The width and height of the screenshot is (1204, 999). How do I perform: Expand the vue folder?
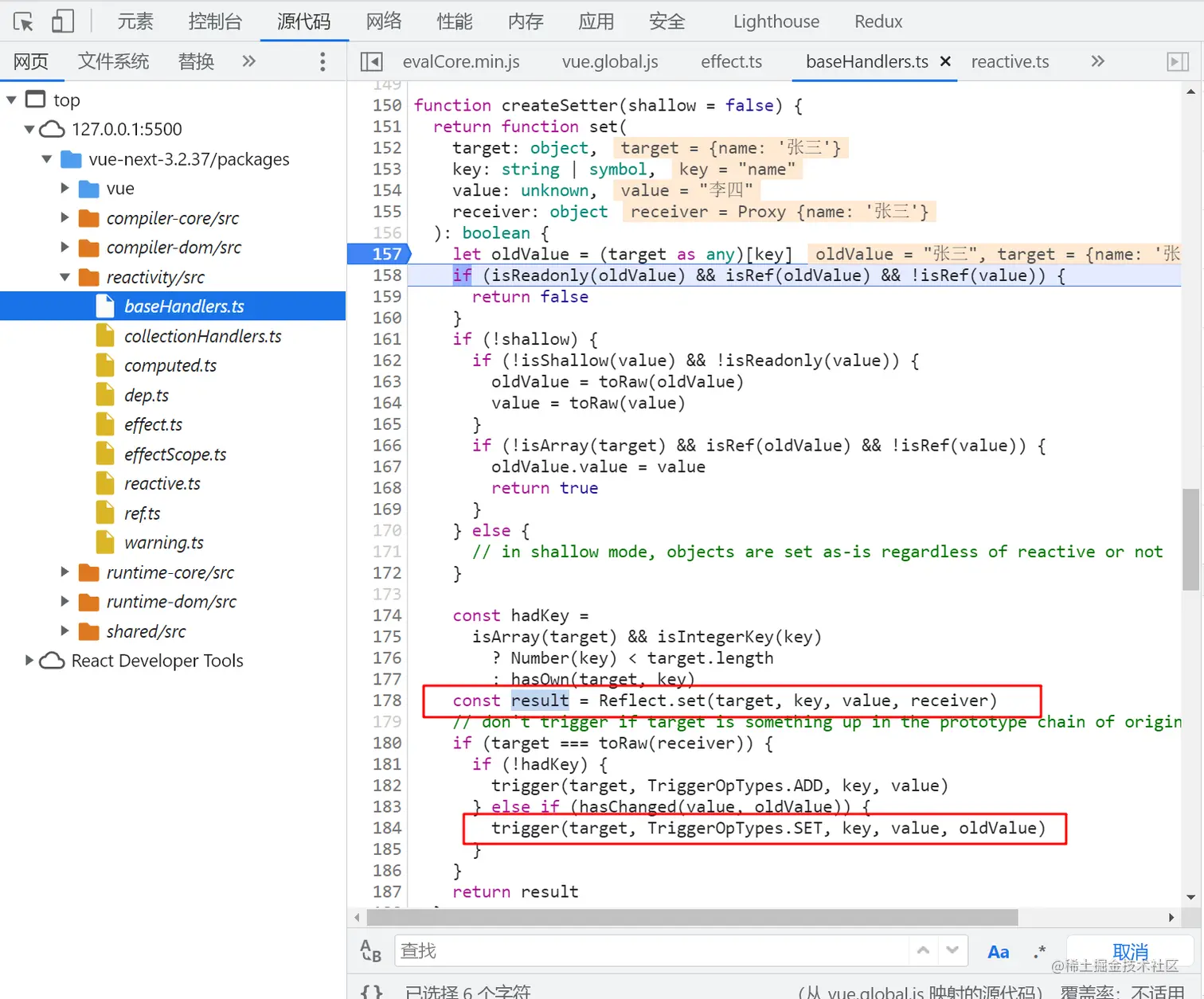65,189
